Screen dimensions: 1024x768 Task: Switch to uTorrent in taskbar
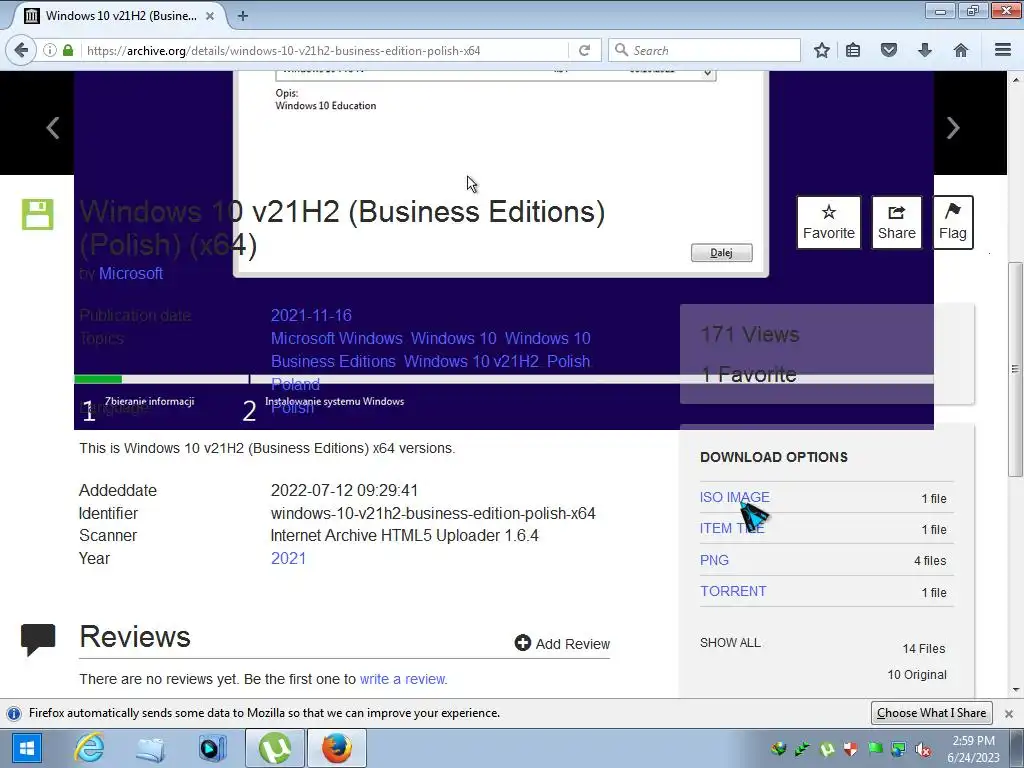[275, 748]
